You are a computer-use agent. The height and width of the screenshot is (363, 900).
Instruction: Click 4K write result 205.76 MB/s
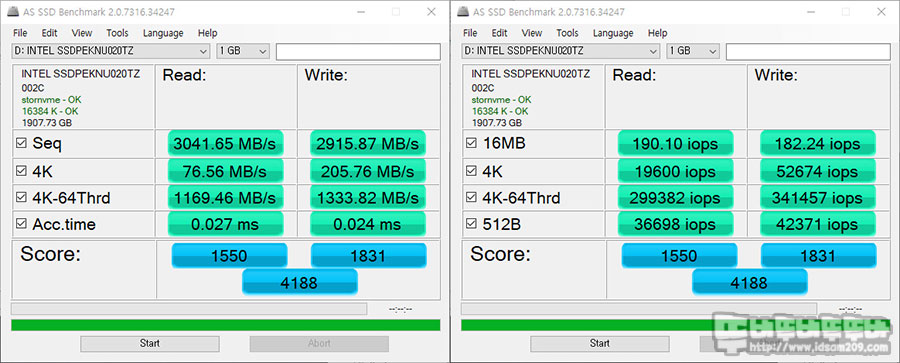coord(368,171)
